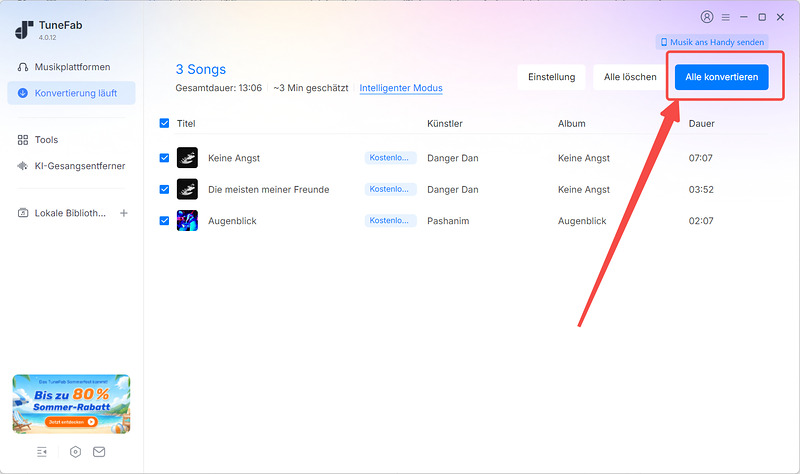Minimize the TuneFab window
The height and width of the screenshot is (474, 800).
coord(744,17)
